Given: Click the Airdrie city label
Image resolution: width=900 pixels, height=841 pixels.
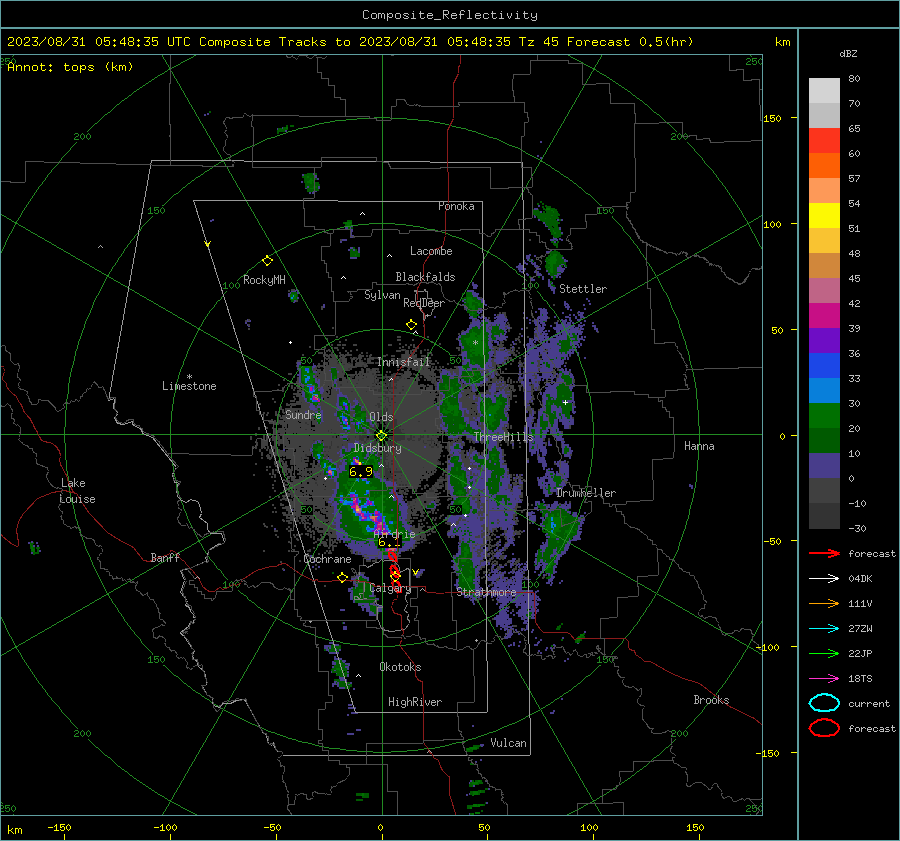Looking at the screenshot, I should coord(394,534).
